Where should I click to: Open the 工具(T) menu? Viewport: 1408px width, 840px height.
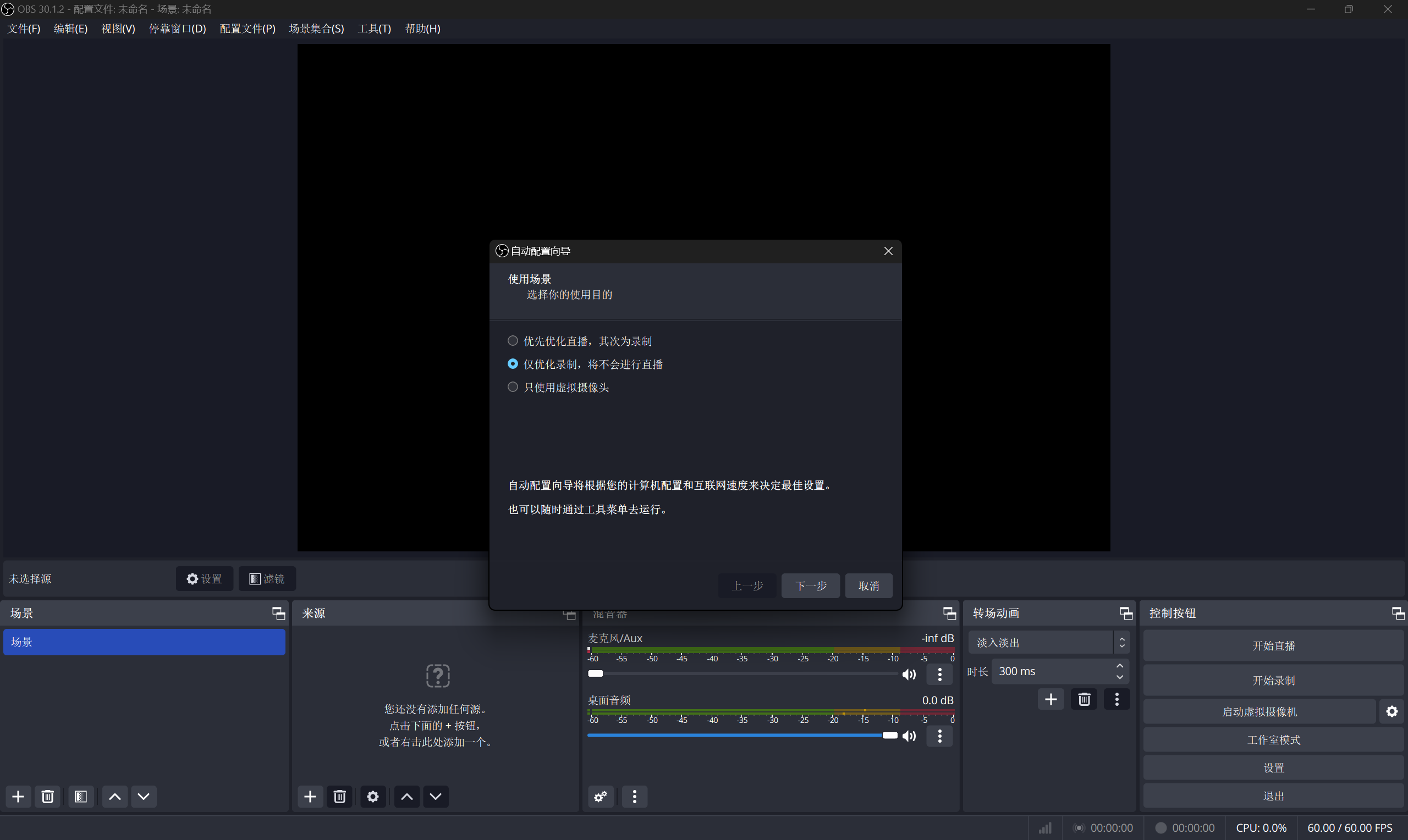point(374,28)
